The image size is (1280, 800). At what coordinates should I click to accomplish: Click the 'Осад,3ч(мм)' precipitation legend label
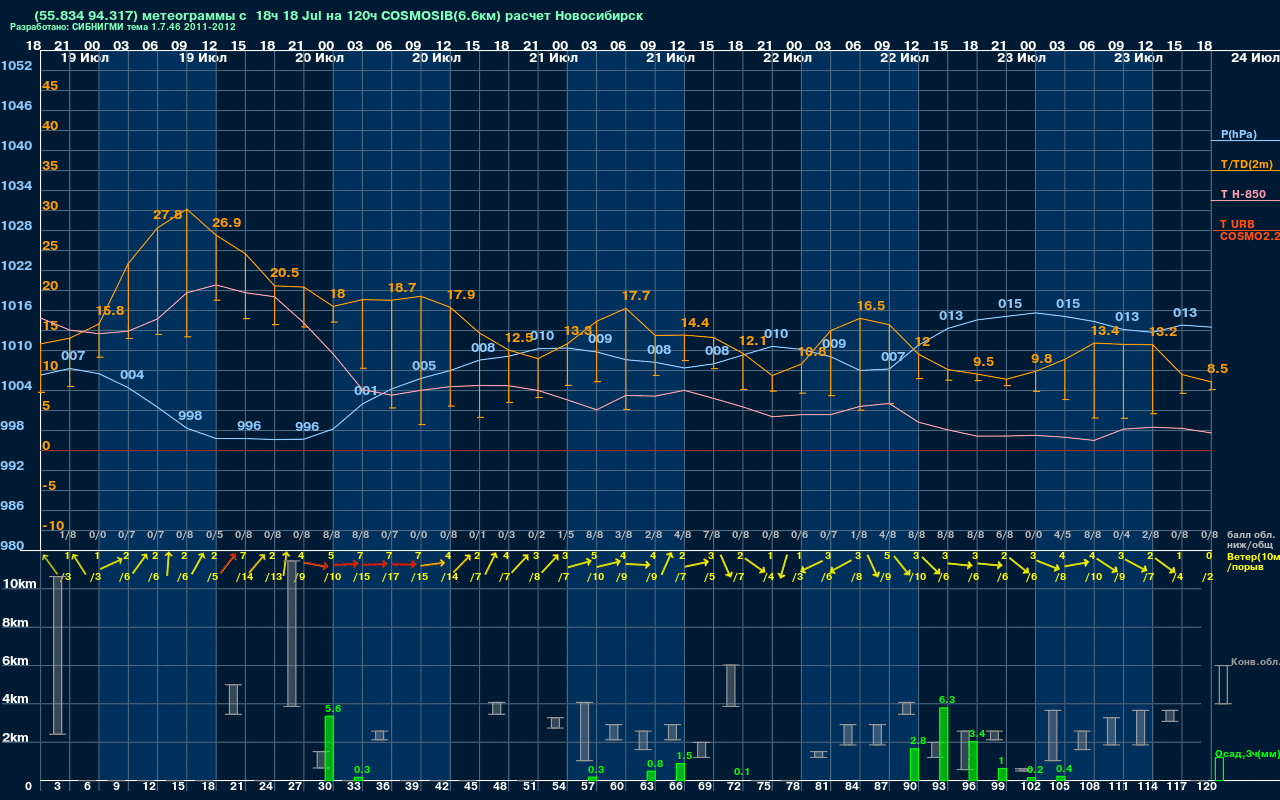point(1247,754)
